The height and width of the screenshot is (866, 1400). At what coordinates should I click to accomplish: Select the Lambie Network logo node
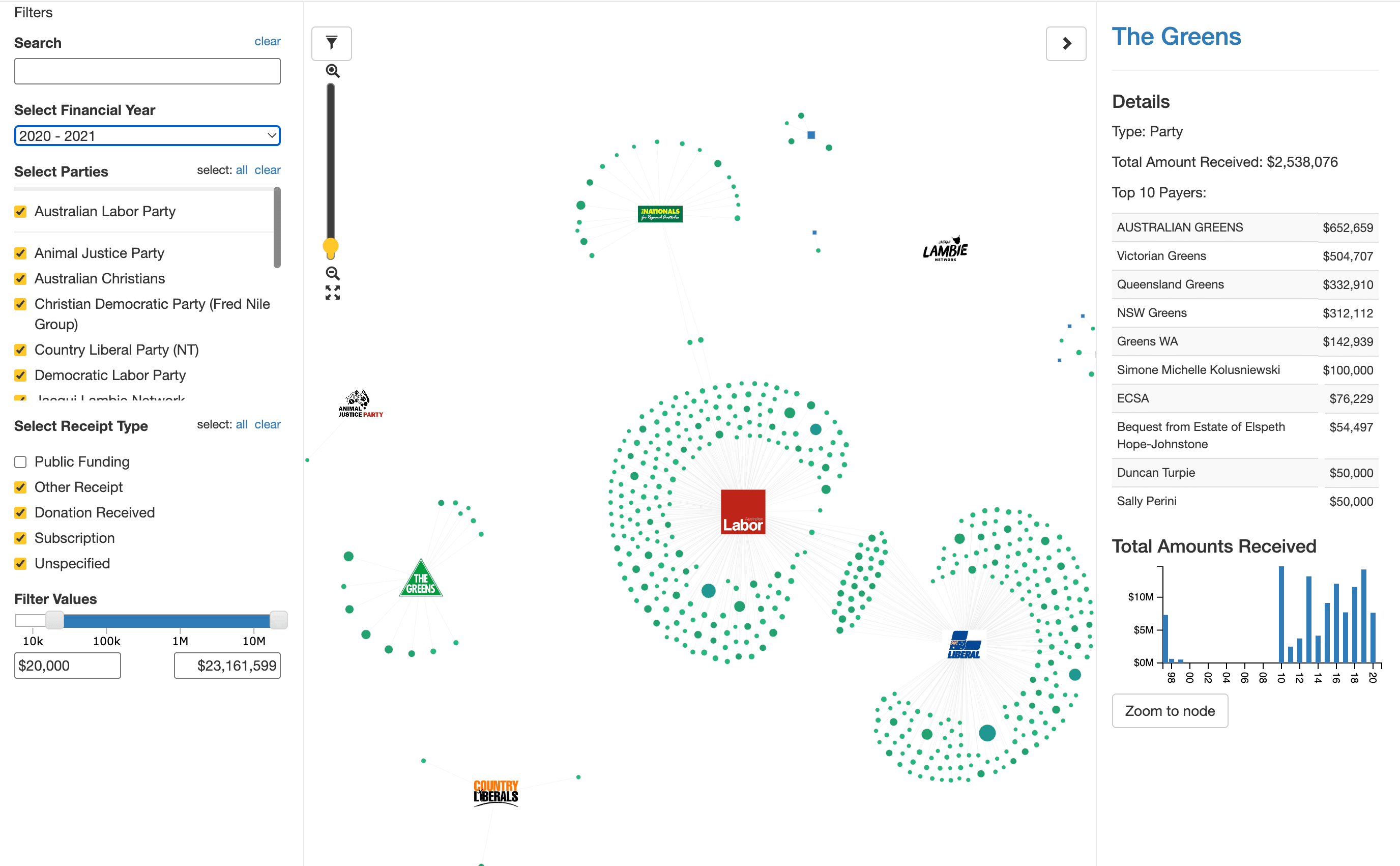[945, 249]
